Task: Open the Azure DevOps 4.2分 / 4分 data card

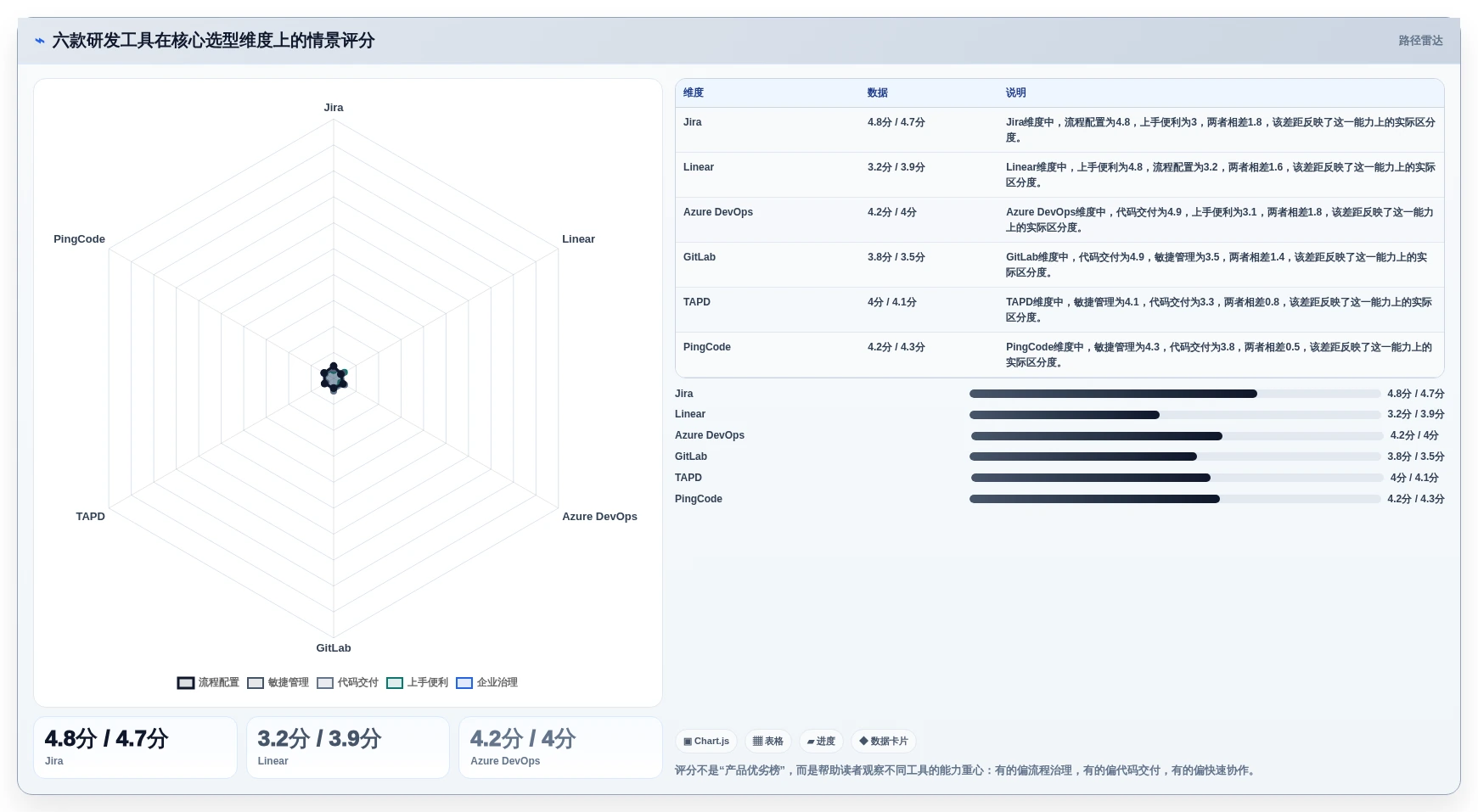Action: point(560,748)
